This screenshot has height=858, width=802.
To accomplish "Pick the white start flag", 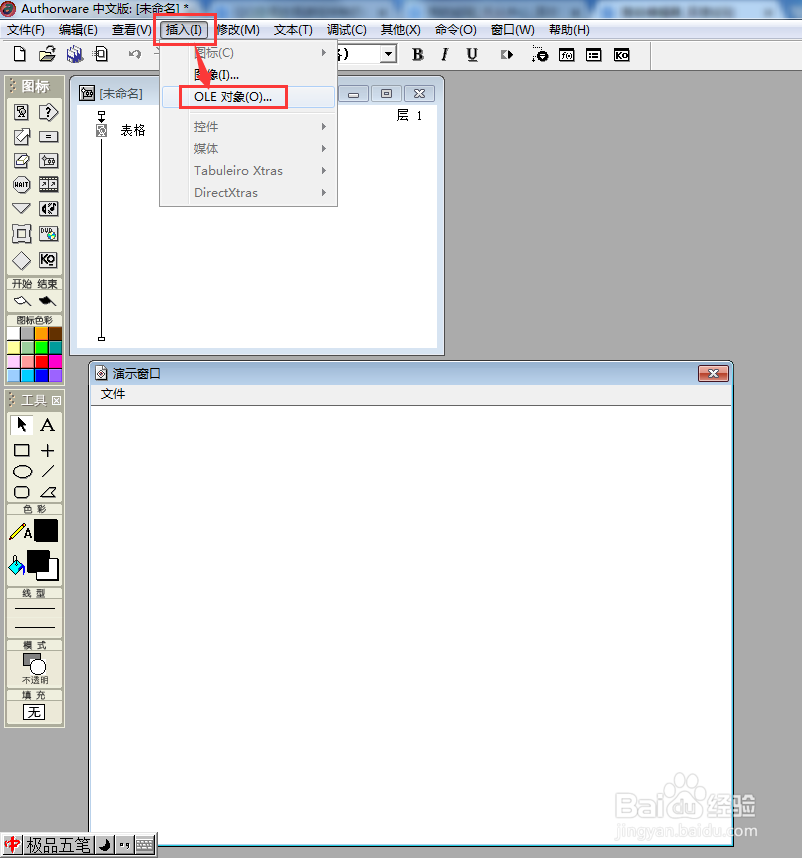I will tap(22, 300).
